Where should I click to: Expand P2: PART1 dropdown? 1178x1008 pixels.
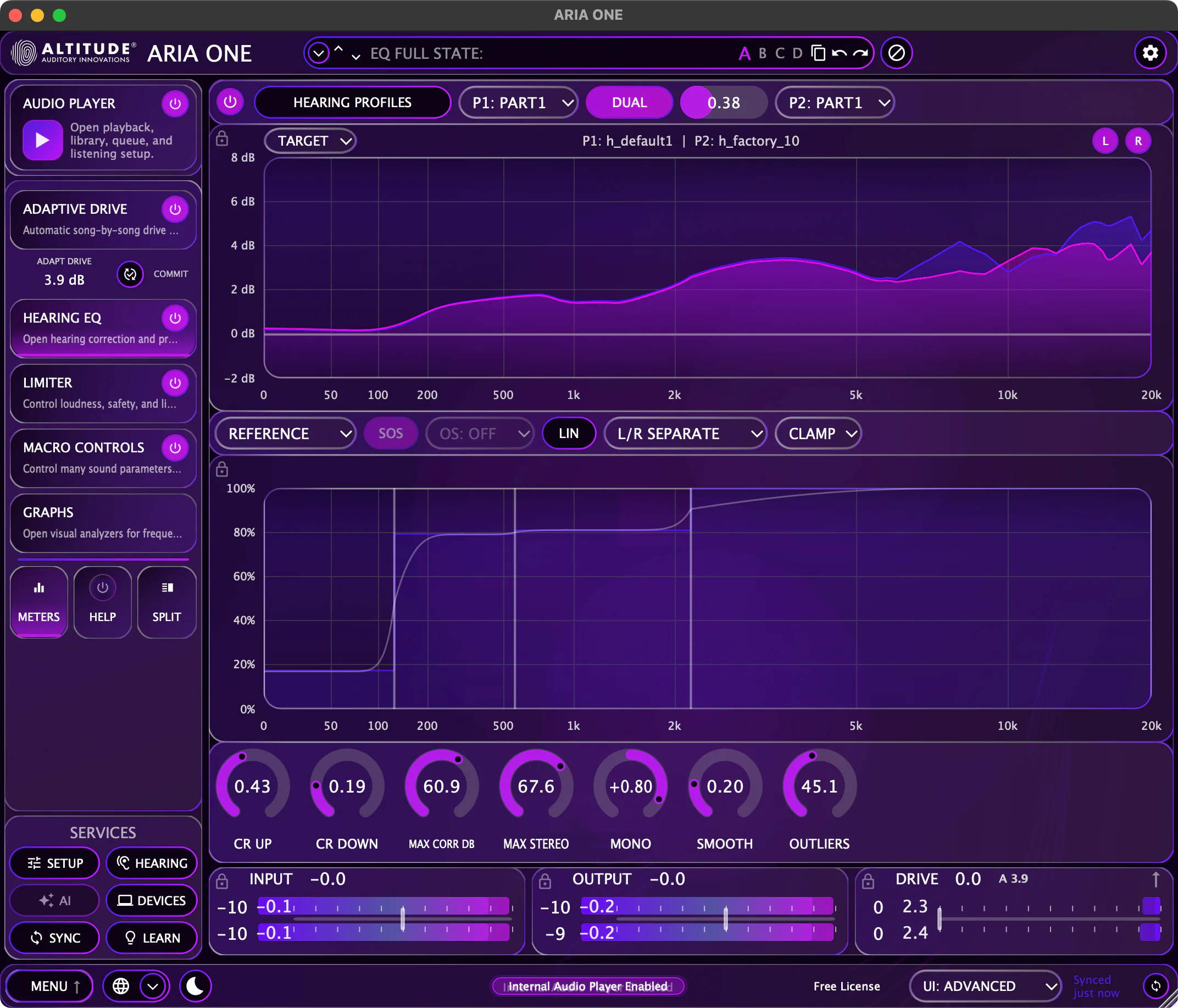(x=835, y=102)
